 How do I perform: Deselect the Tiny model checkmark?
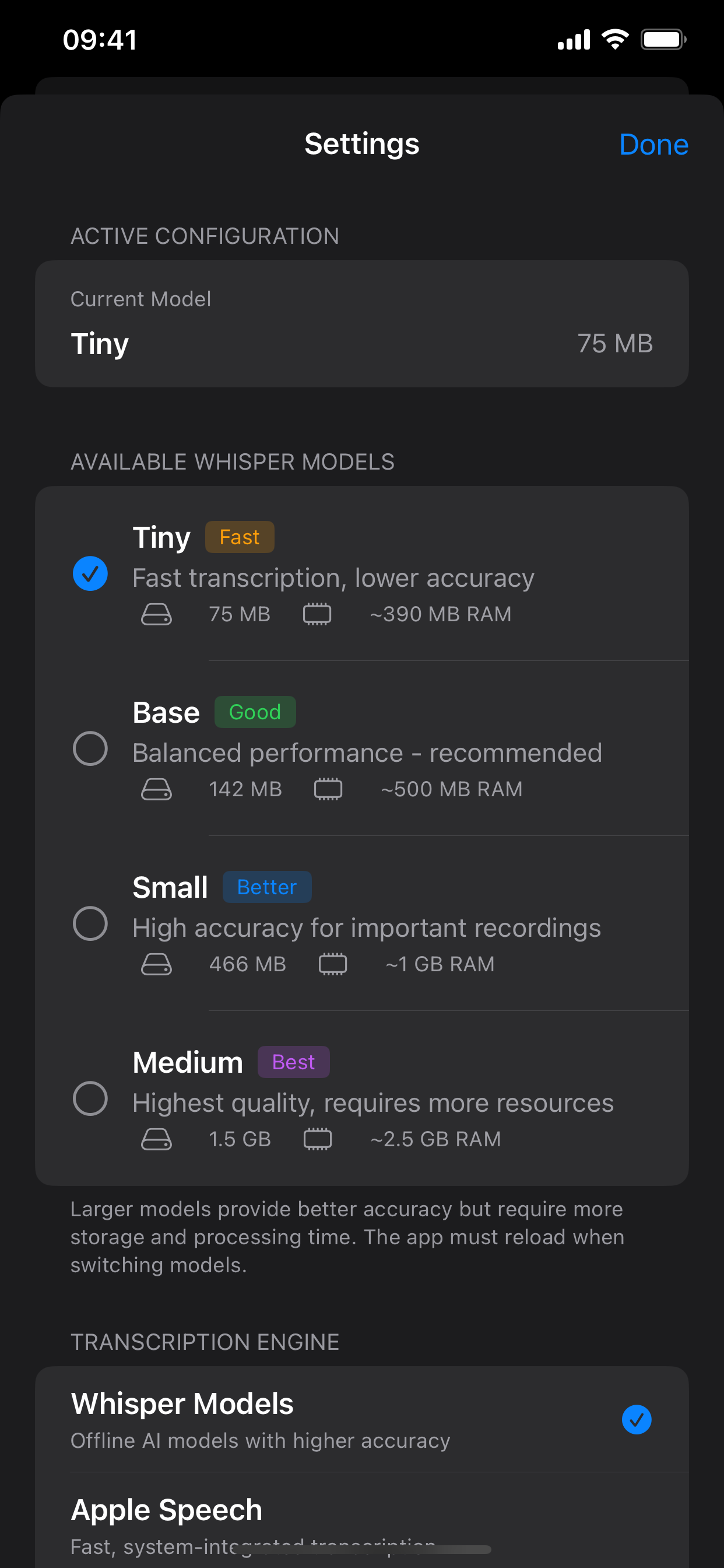tap(90, 573)
